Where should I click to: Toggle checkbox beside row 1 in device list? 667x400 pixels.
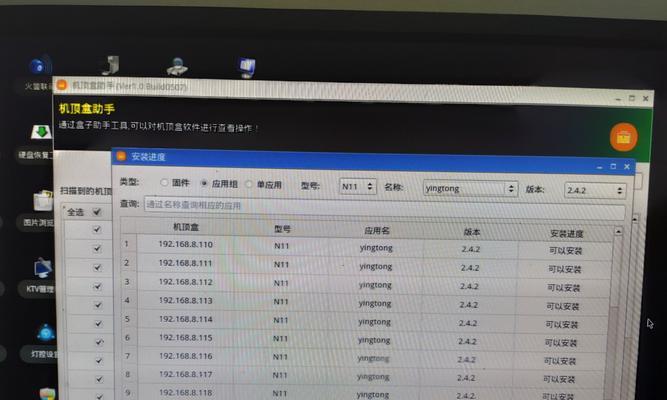pyautogui.click(x=97, y=229)
